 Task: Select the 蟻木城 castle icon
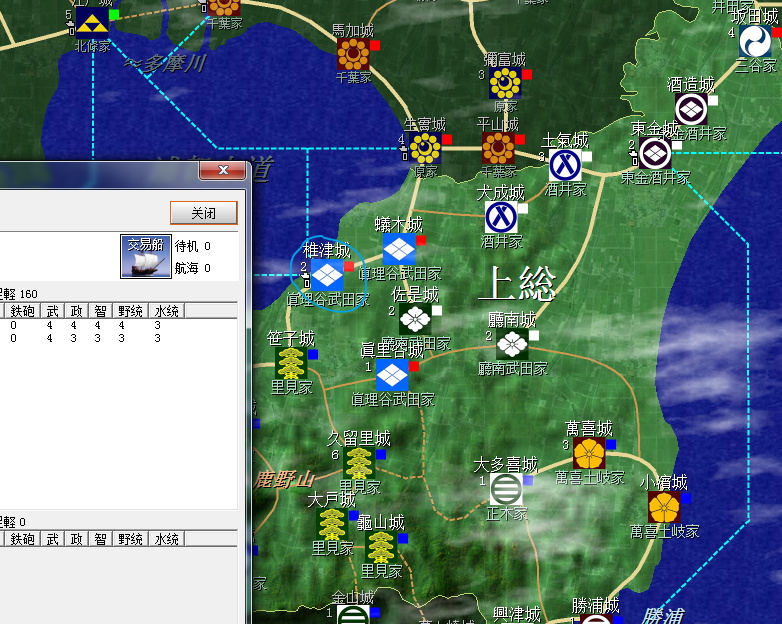point(399,249)
